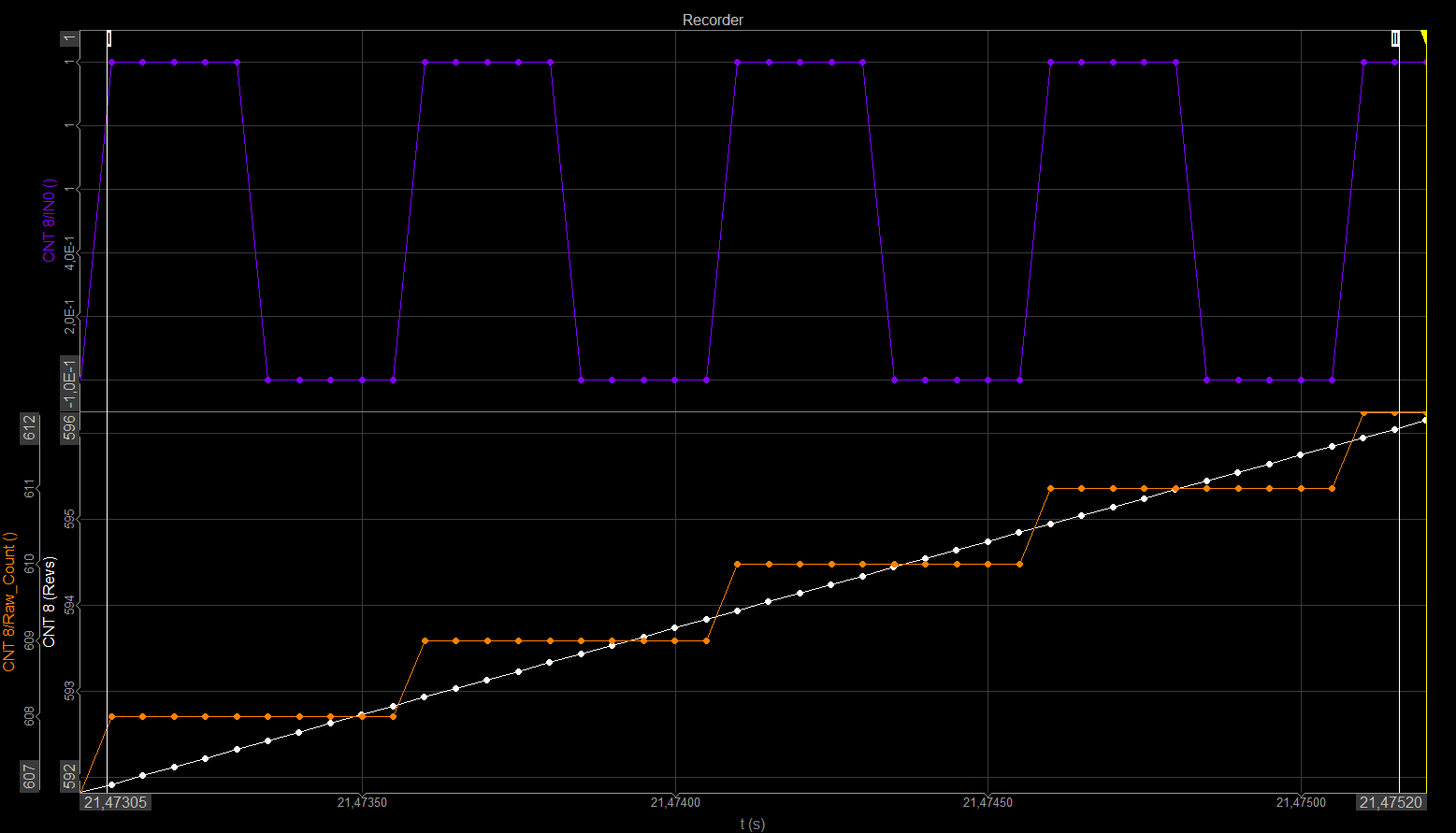Edit time axis end value 21,47520

[x=1391, y=802]
